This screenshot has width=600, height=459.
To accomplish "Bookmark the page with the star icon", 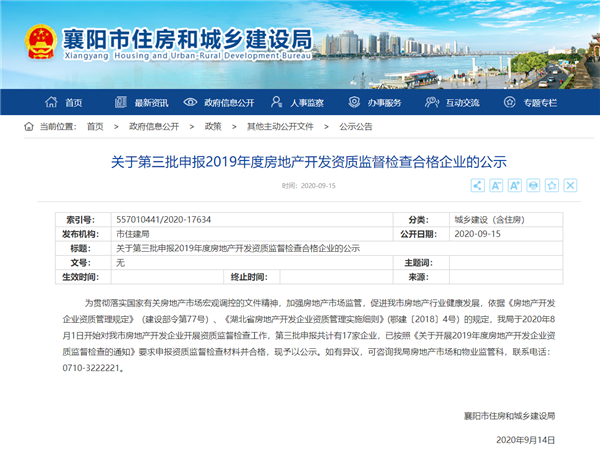I will point(551,186).
